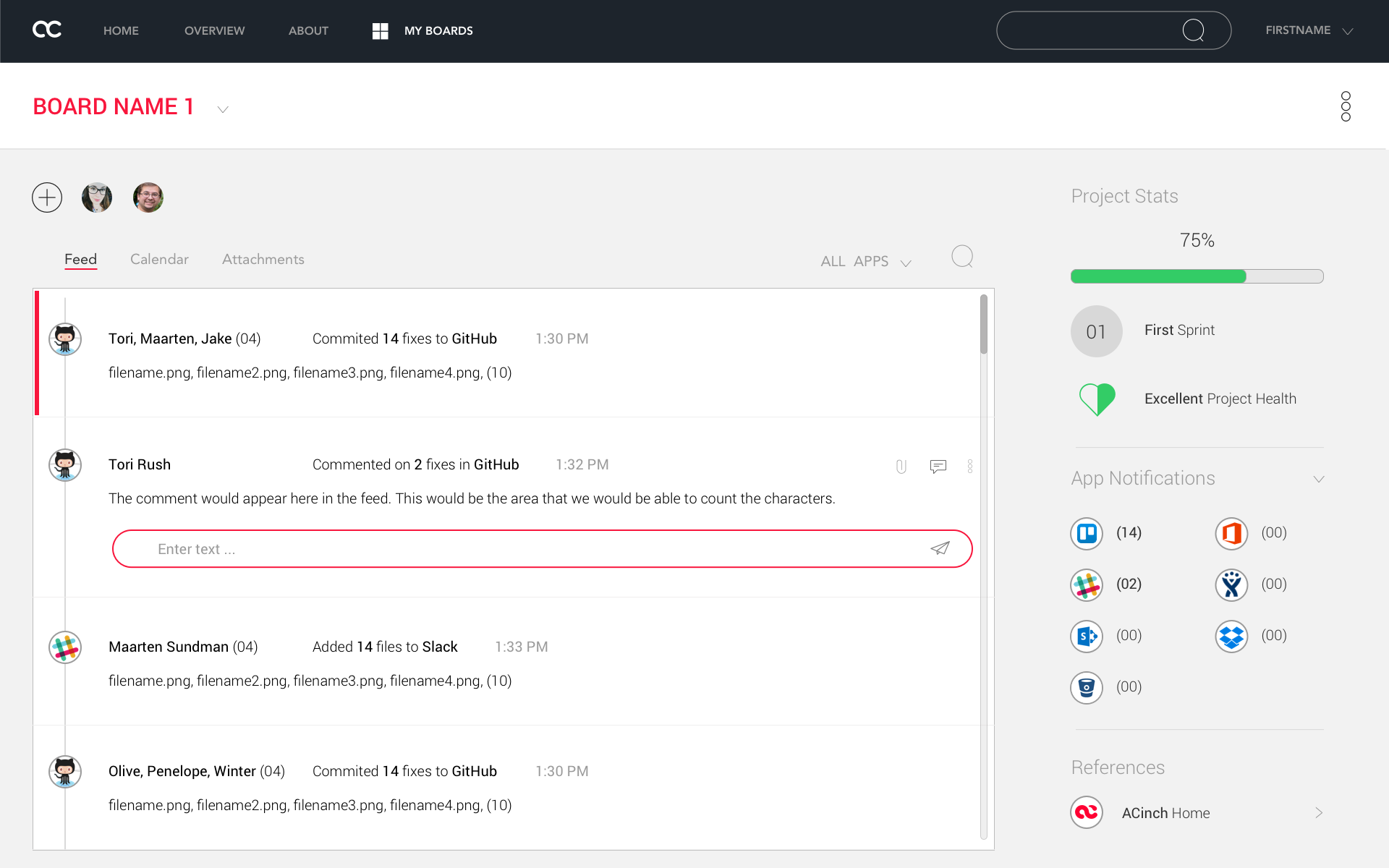
Task: Open the comment bubble icon on Tori Rush post
Action: click(938, 467)
